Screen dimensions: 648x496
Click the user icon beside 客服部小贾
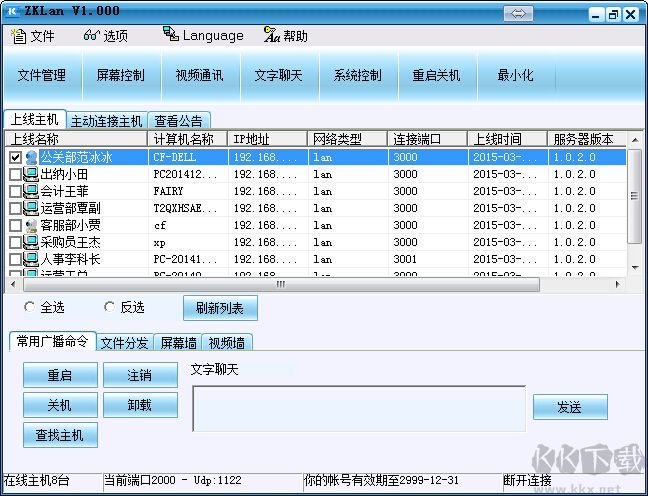(x=30, y=226)
